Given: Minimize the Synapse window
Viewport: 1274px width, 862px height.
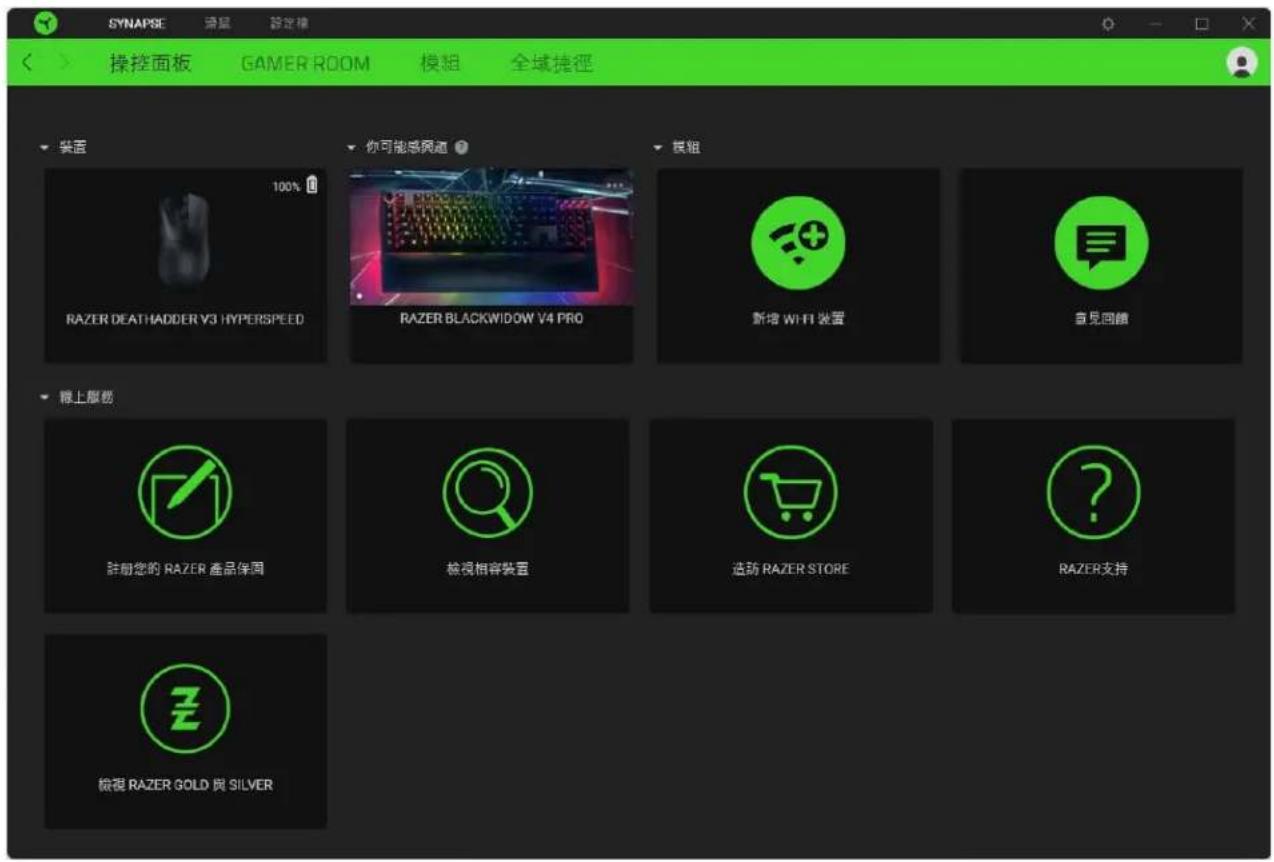Looking at the screenshot, I should (x=1155, y=23).
